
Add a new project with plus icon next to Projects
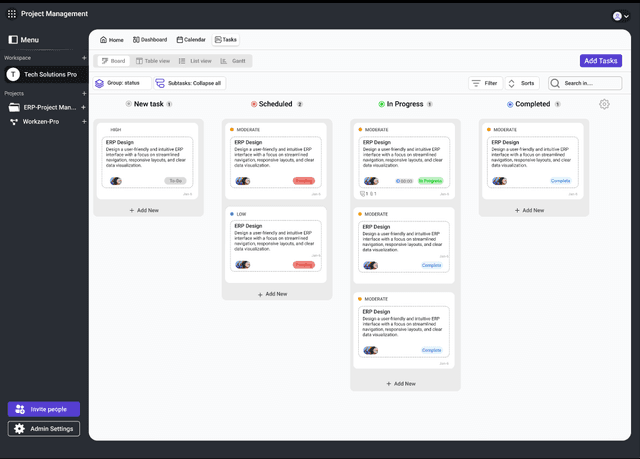(x=84, y=93)
